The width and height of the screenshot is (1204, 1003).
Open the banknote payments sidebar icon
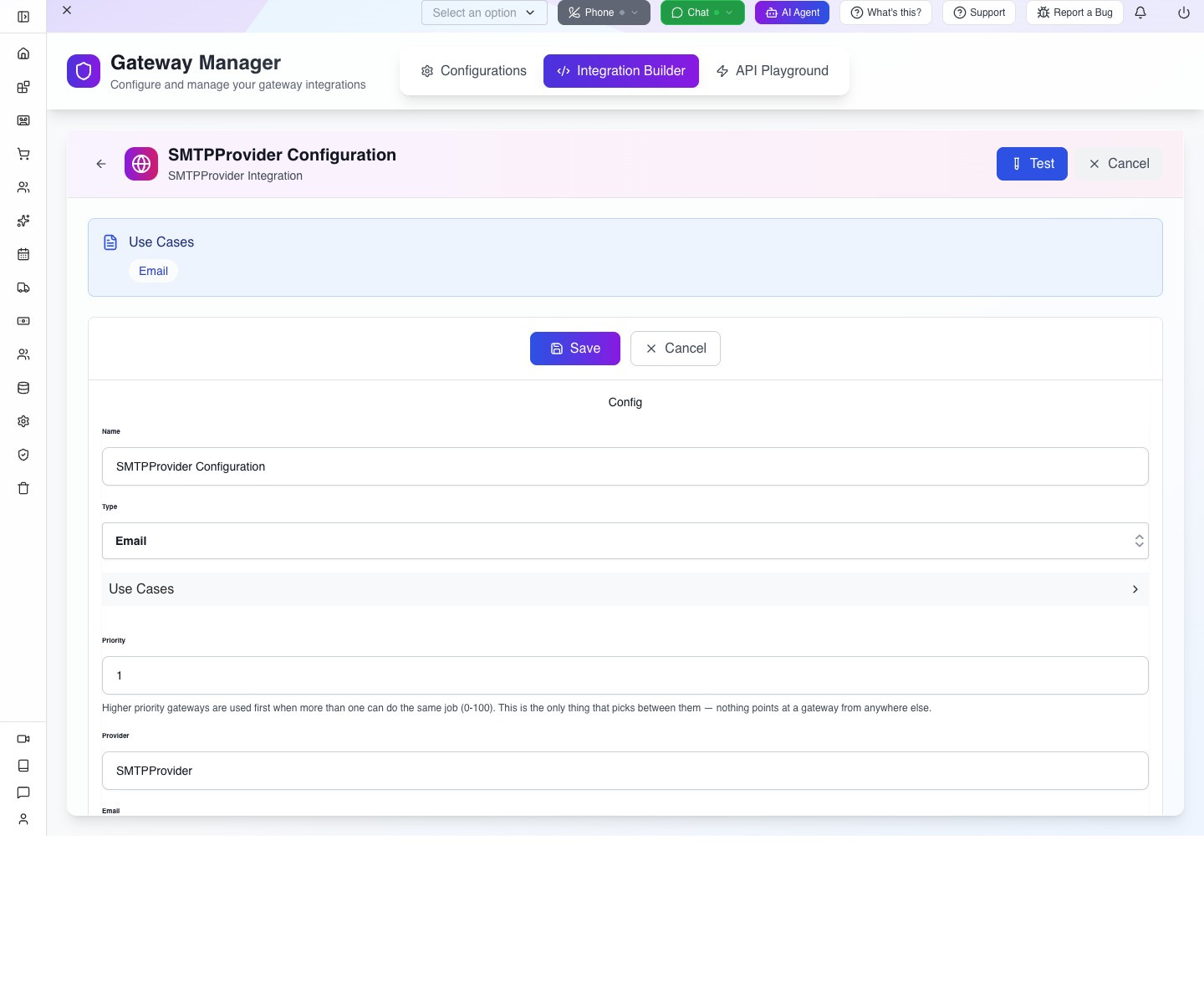tap(23, 321)
